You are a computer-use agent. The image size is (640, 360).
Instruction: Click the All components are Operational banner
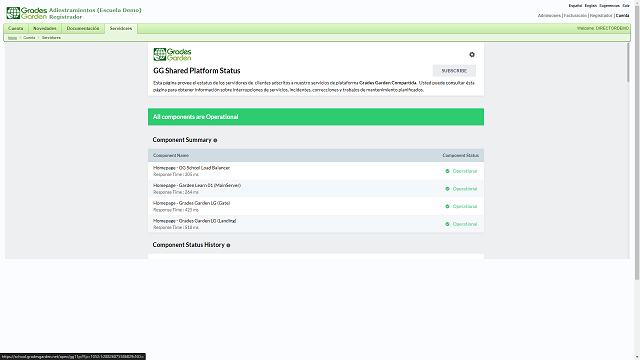[x=316, y=117]
